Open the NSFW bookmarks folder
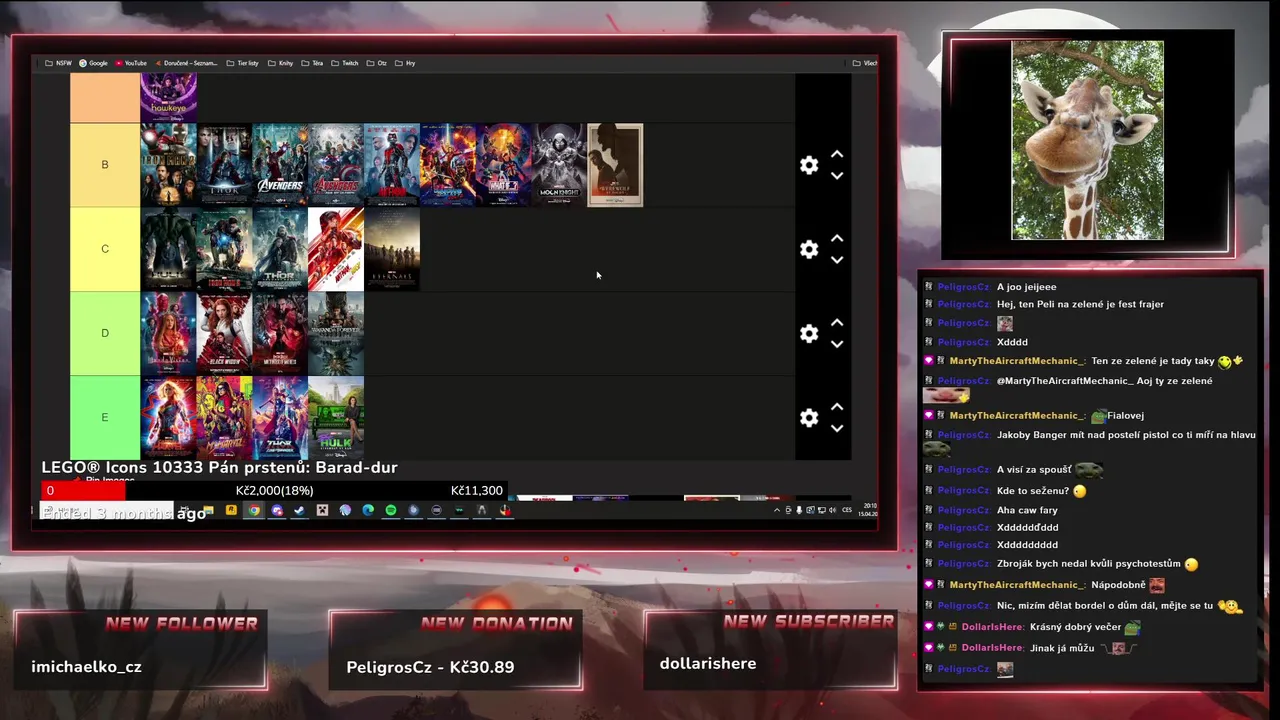Image resolution: width=1280 pixels, height=720 pixels. coord(58,63)
